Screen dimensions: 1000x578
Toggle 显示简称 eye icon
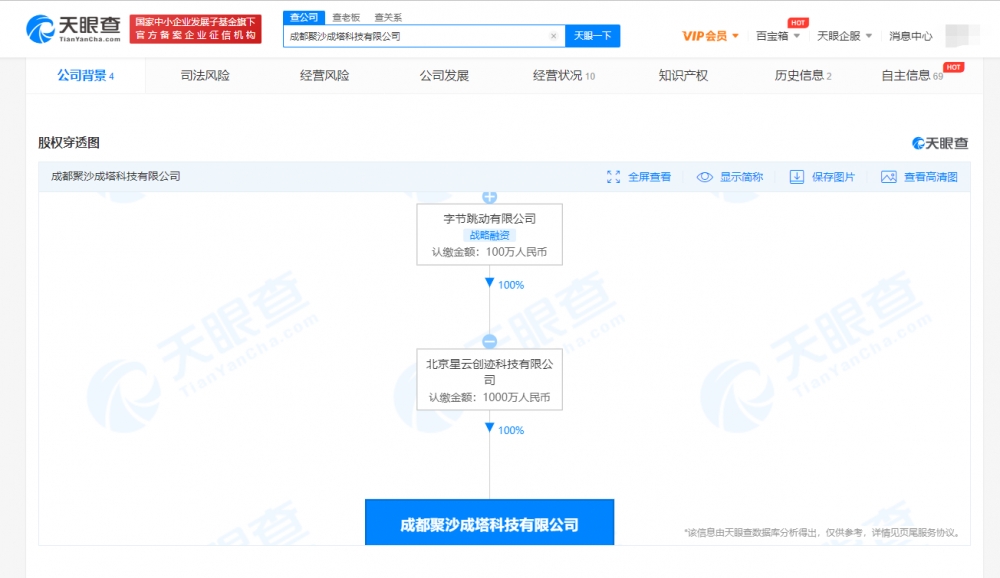(x=704, y=177)
